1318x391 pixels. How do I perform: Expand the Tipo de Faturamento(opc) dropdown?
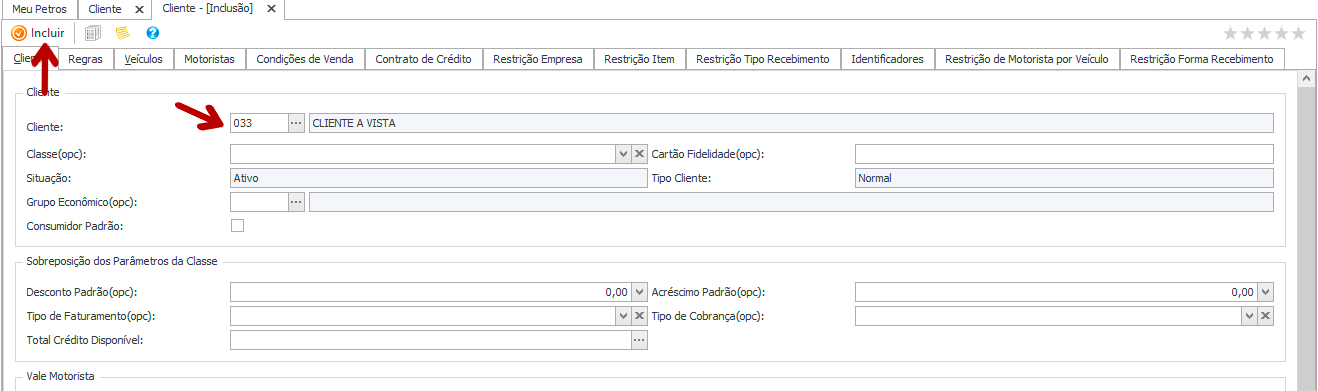(x=622, y=316)
